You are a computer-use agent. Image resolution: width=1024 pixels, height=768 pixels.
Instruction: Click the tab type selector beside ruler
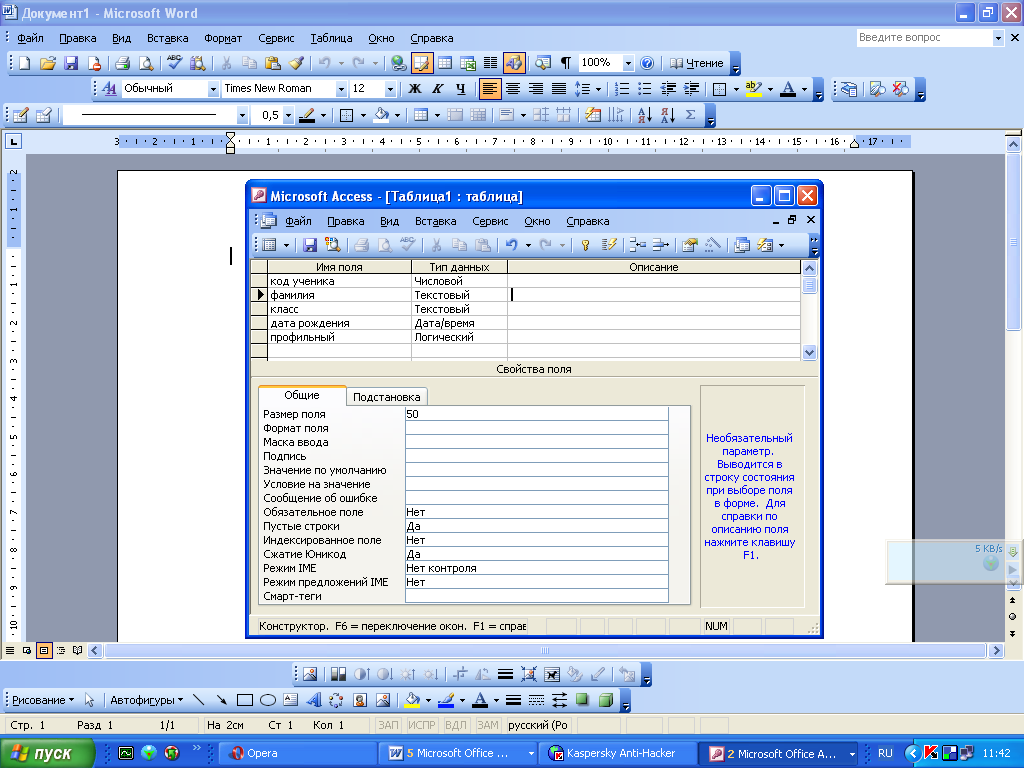[13, 141]
